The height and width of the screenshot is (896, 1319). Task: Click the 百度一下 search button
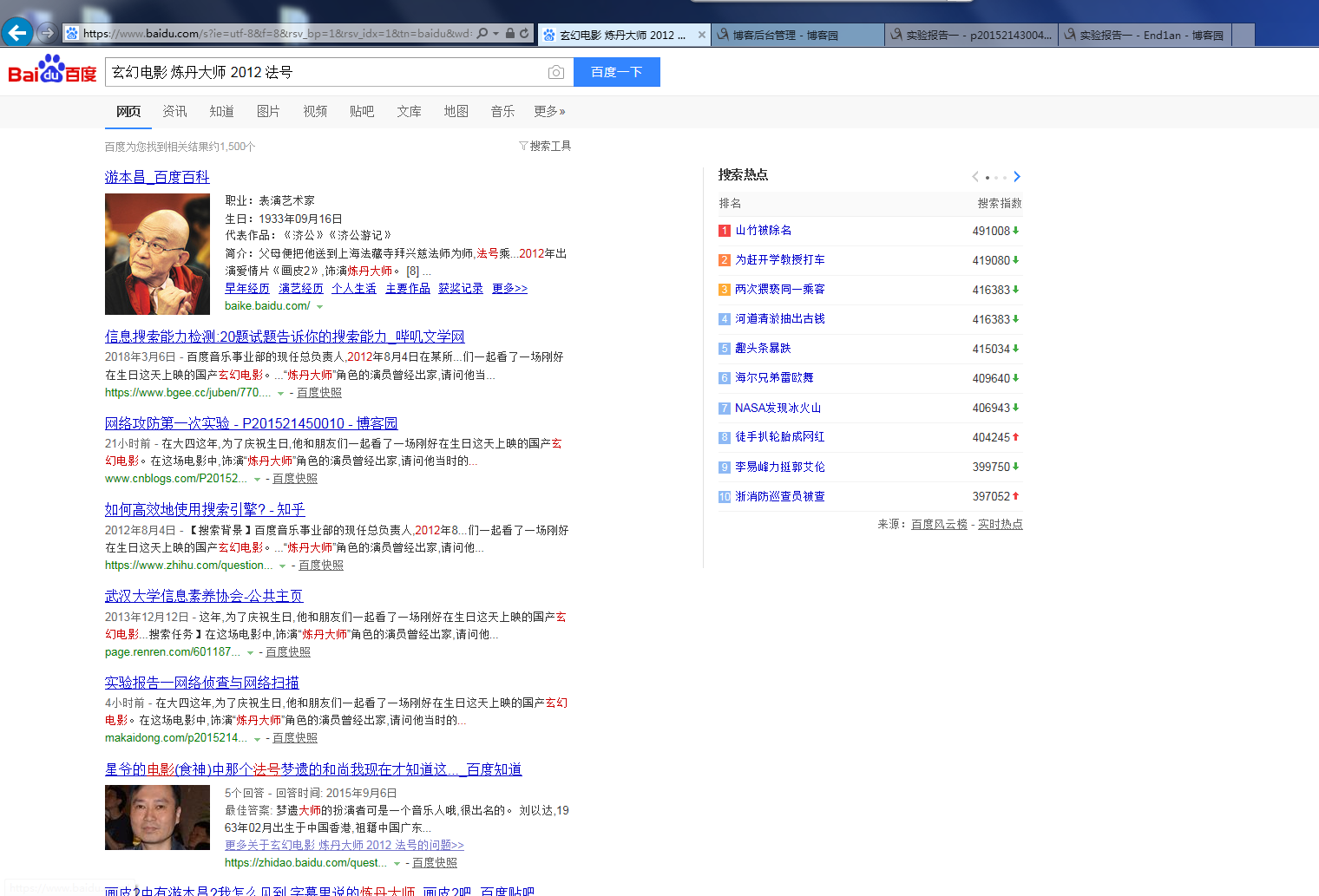pyautogui.click(x=617, y=72)
